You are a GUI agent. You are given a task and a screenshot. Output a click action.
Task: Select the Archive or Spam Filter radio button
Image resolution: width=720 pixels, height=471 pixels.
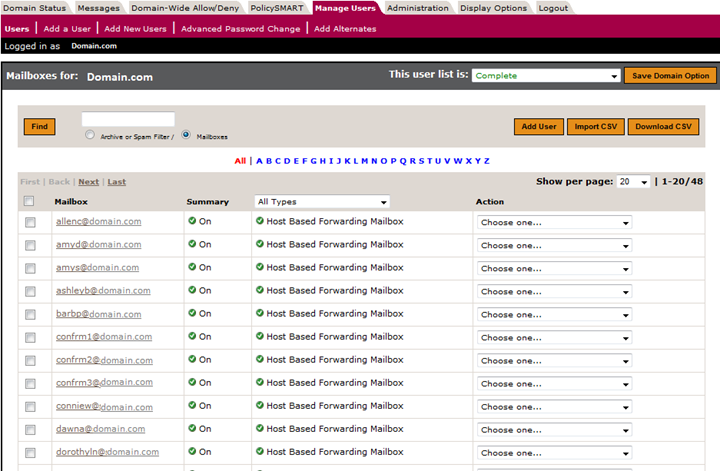[91, 135]
